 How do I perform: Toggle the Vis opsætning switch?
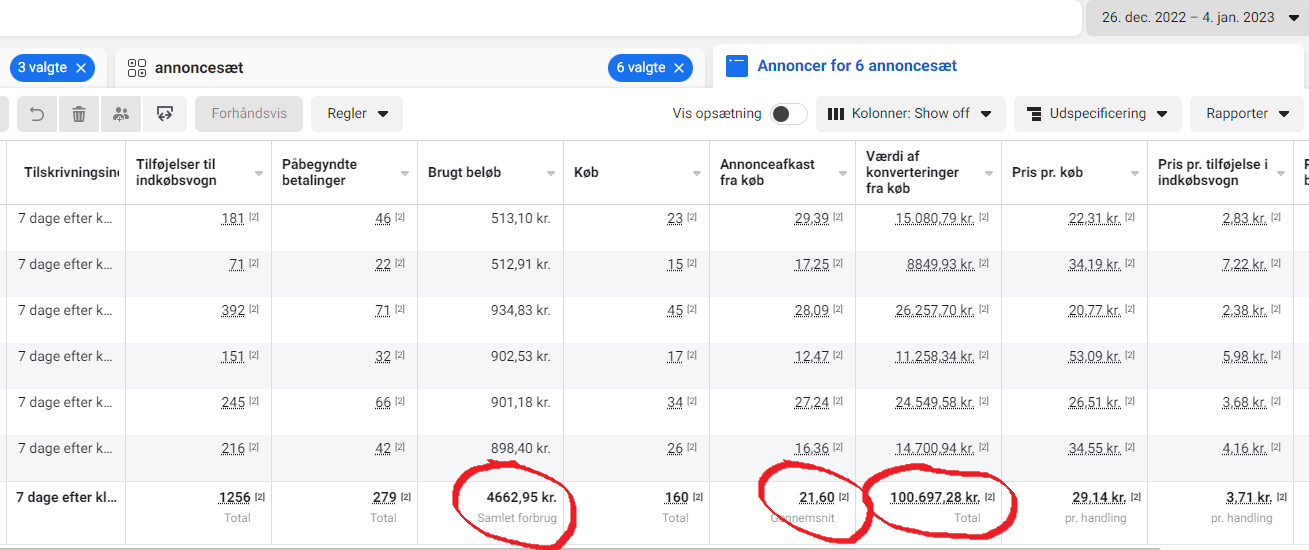click(x=789, y=114)
